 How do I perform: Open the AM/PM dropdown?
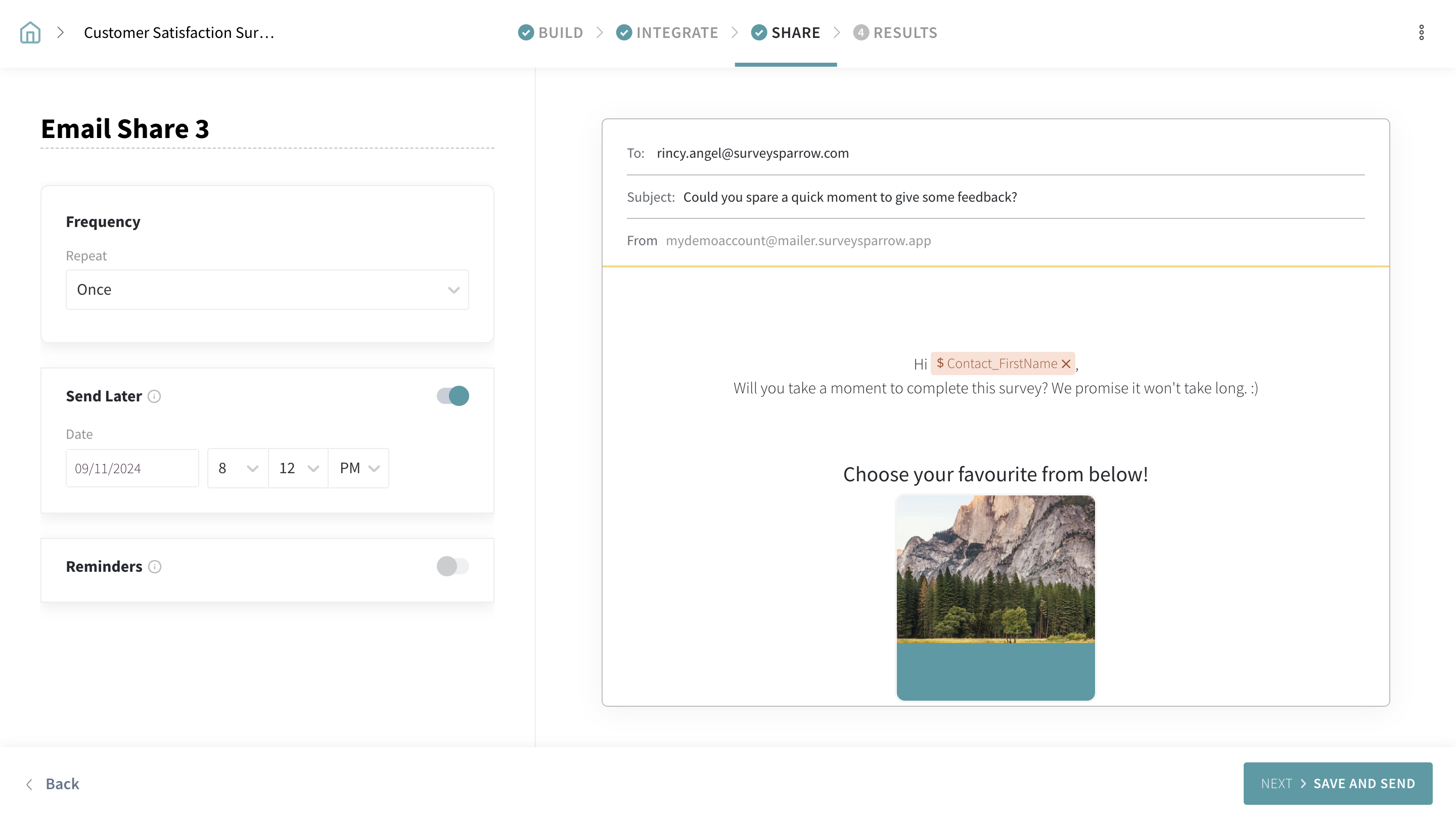[358, 468]
